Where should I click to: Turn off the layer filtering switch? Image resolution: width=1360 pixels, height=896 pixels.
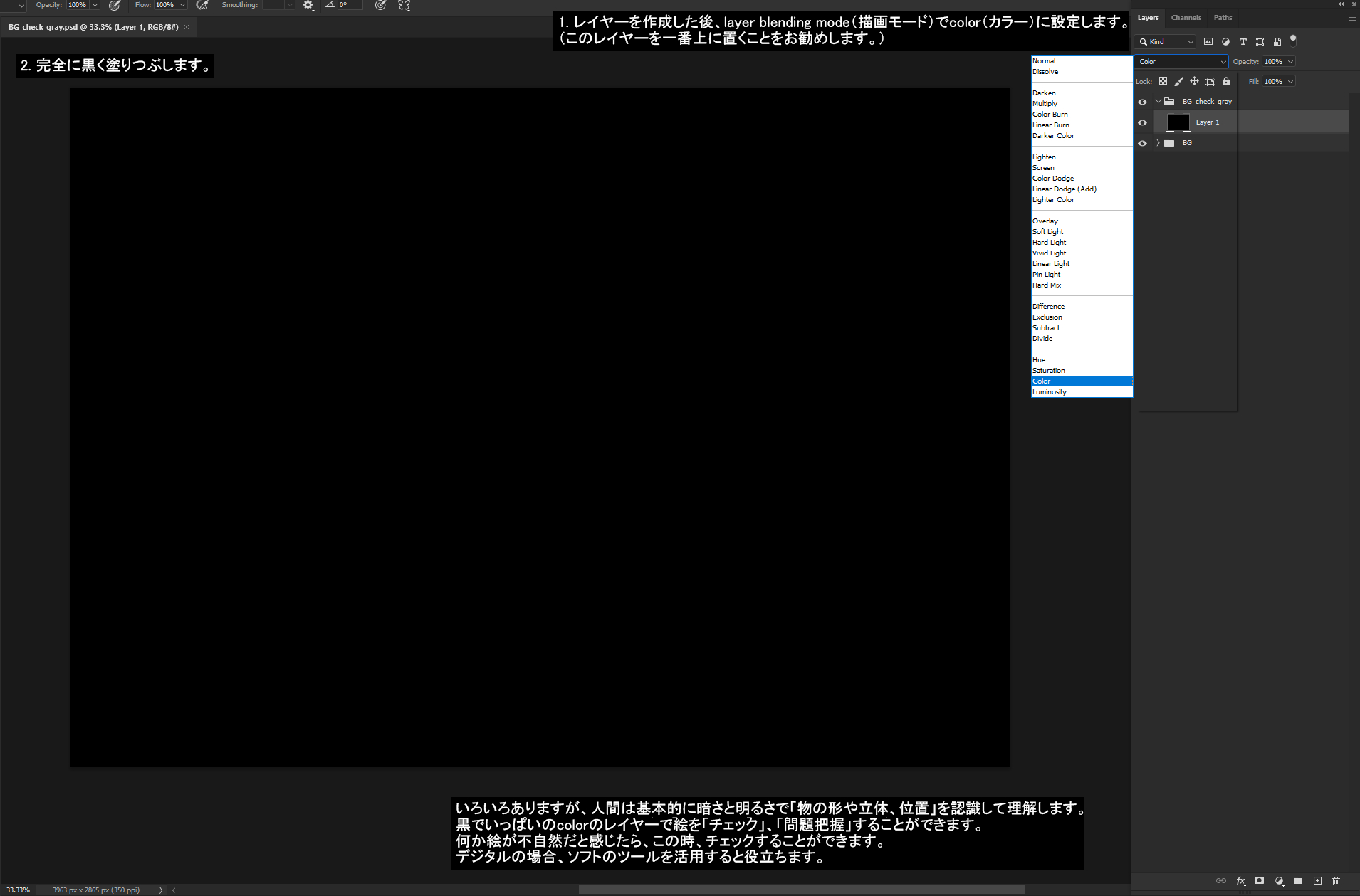tap(1293, 41)
